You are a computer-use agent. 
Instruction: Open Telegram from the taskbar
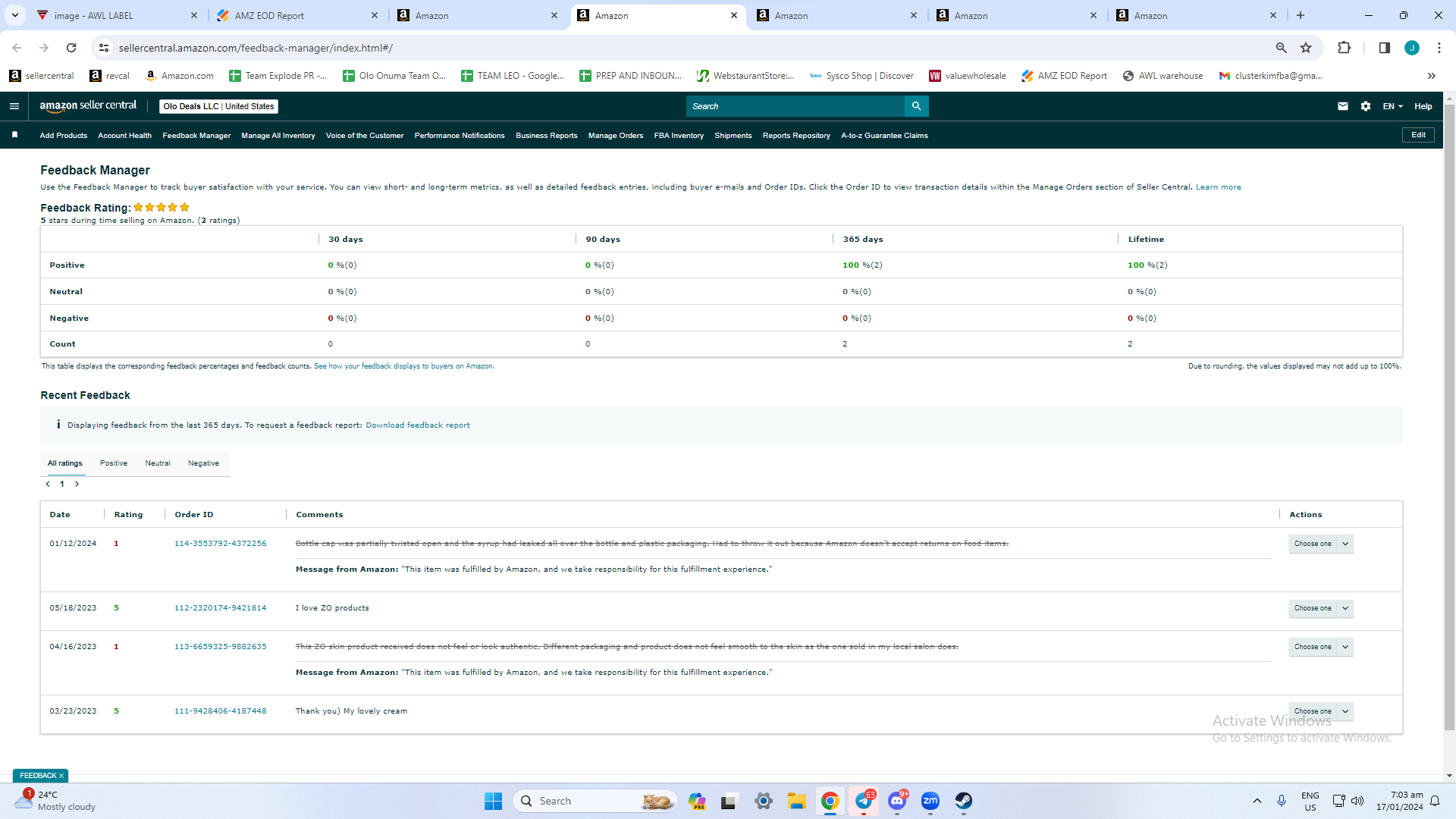864,801
